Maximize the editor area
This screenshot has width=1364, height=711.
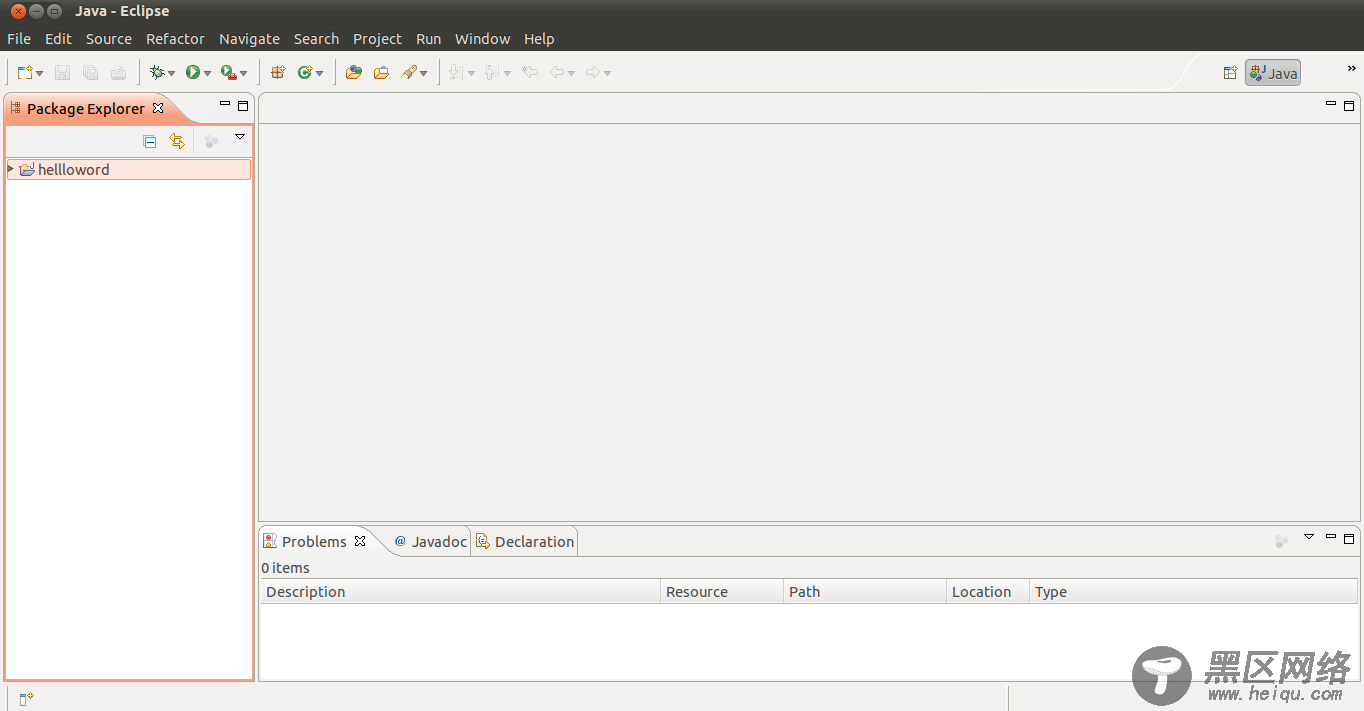tap(1349, 105)
